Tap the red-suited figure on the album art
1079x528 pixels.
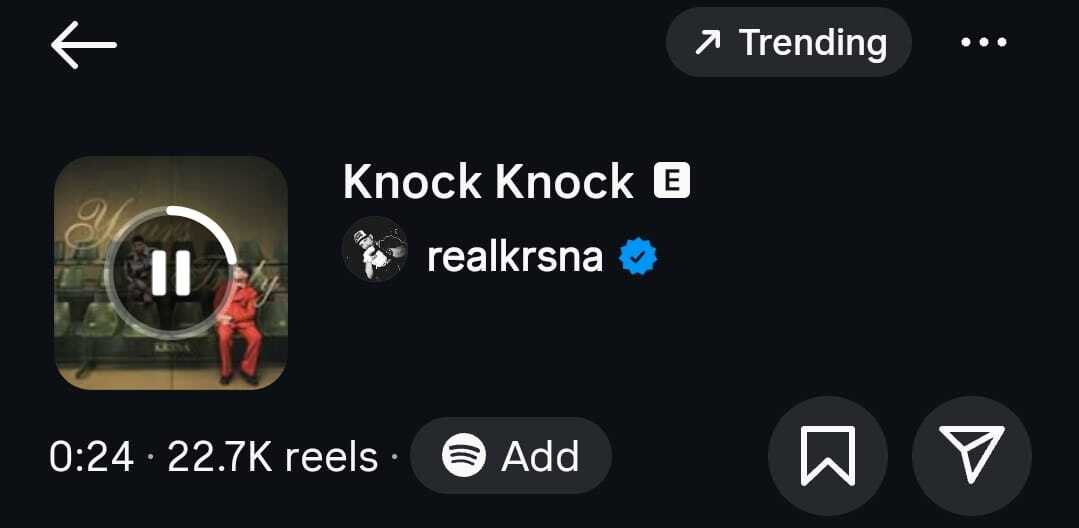pos(237,324)
